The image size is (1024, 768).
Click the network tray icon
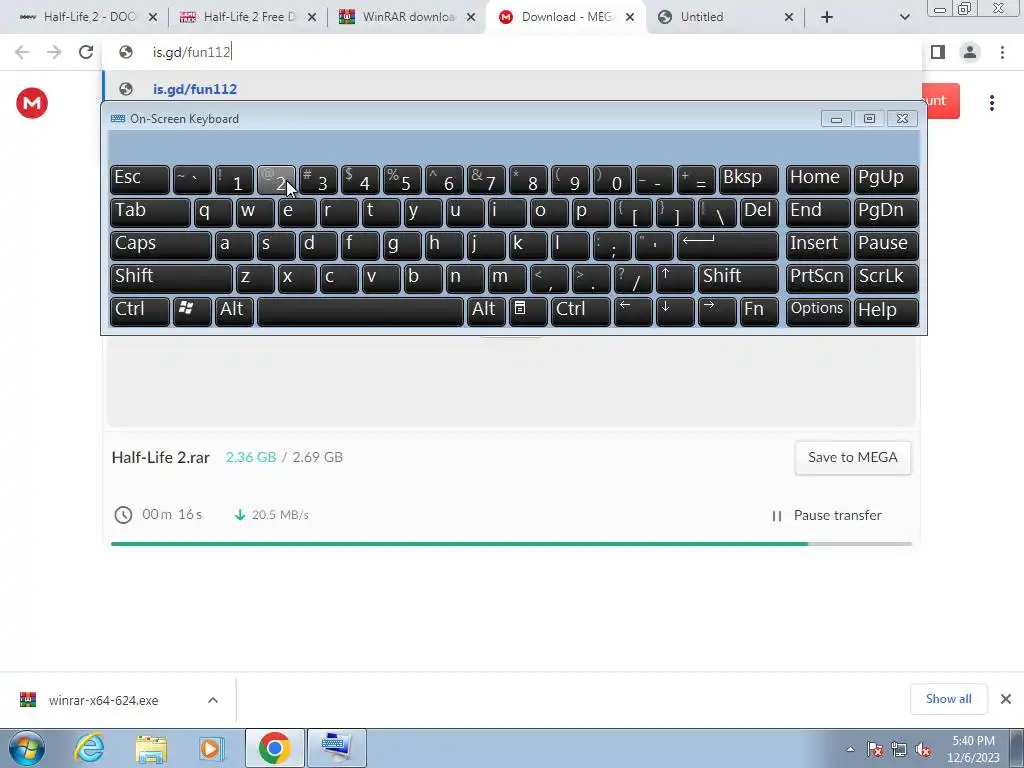(x=899, y=750)
